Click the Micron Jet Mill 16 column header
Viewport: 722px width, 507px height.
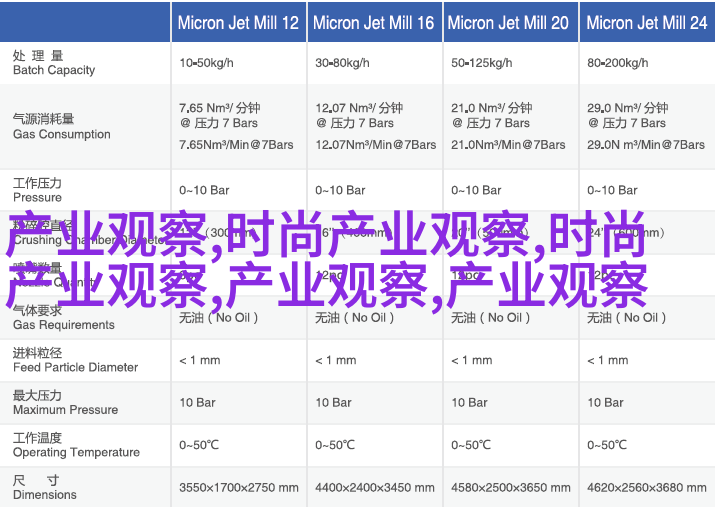click(374, 23)
